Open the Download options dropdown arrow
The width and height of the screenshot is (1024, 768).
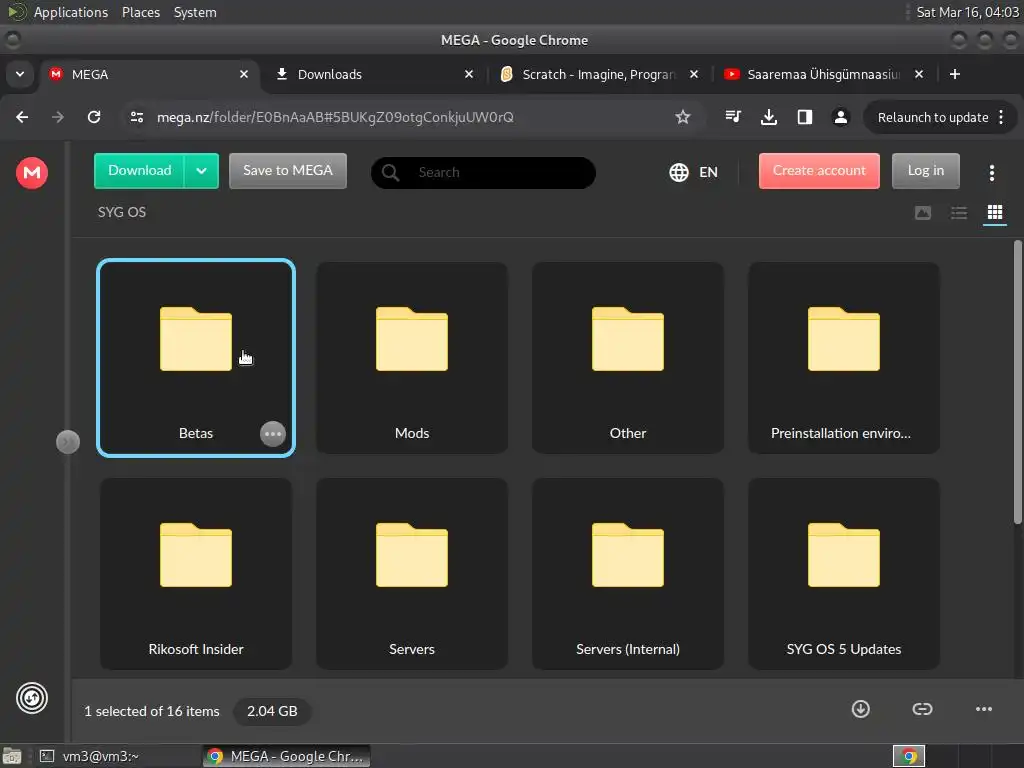pyautogui.click(x=202, y=170)
